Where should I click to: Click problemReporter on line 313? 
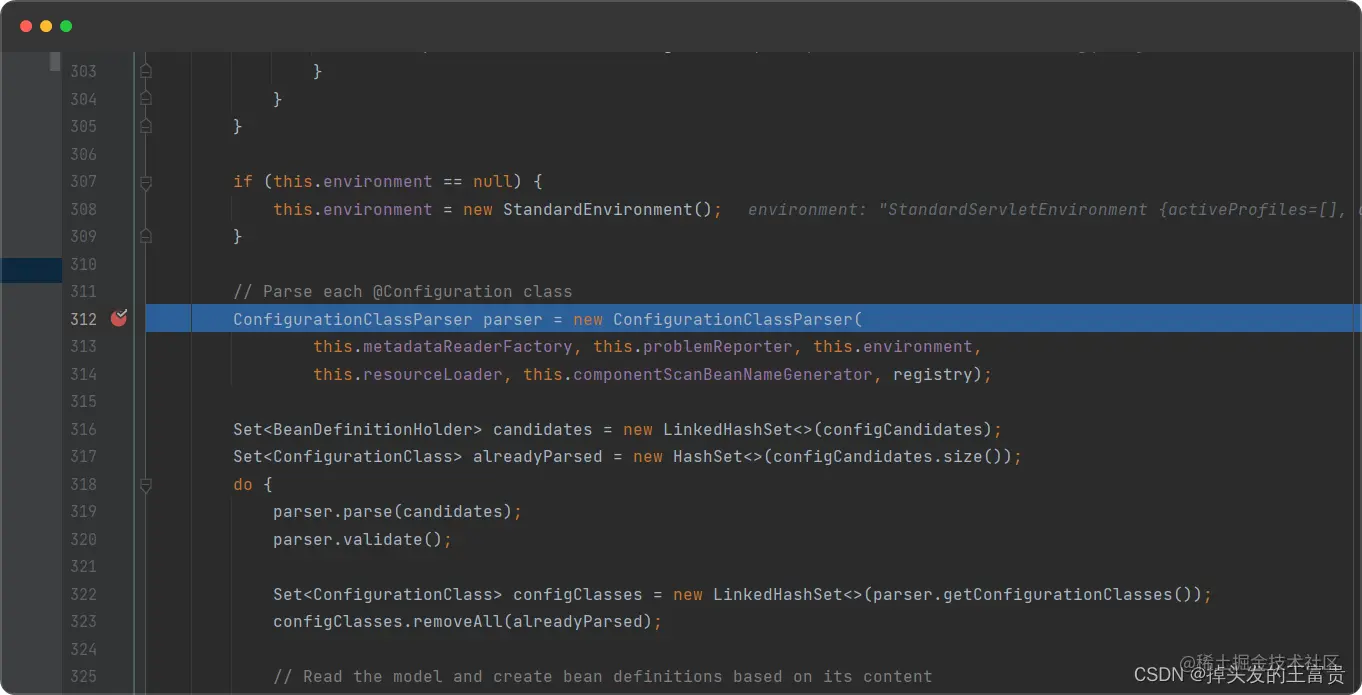[718, 346]
